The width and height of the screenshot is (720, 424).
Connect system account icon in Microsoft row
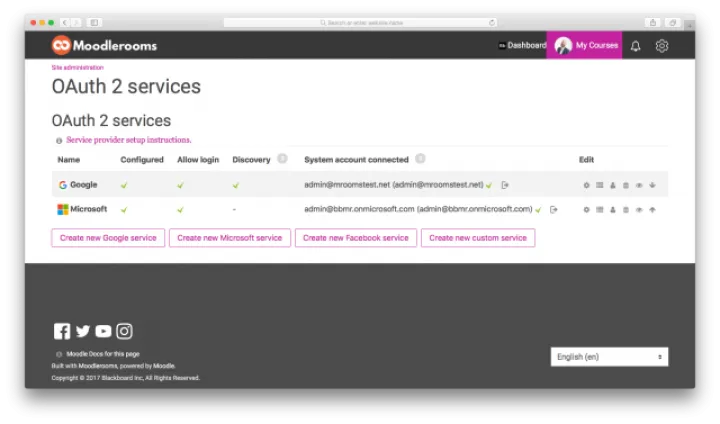pyautogui.click(x=554, y=209)
